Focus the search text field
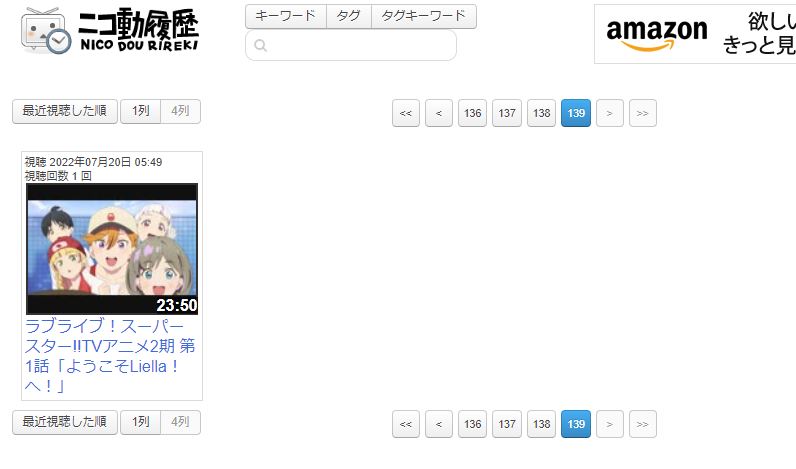796x469 pixels. click(x=351, y=46)
